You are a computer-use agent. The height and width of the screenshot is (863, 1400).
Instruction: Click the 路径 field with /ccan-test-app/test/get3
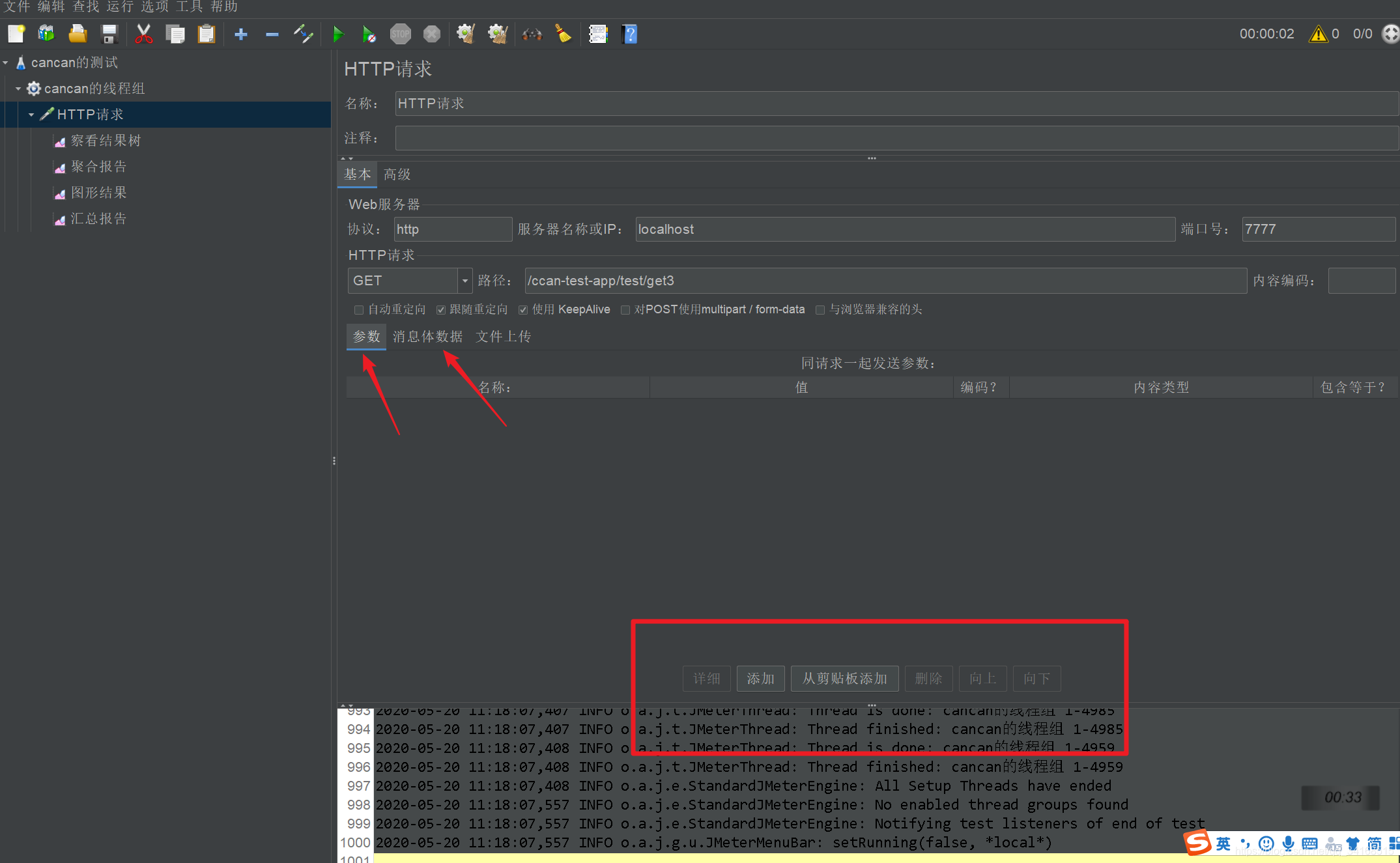click(x=885, y=281)
